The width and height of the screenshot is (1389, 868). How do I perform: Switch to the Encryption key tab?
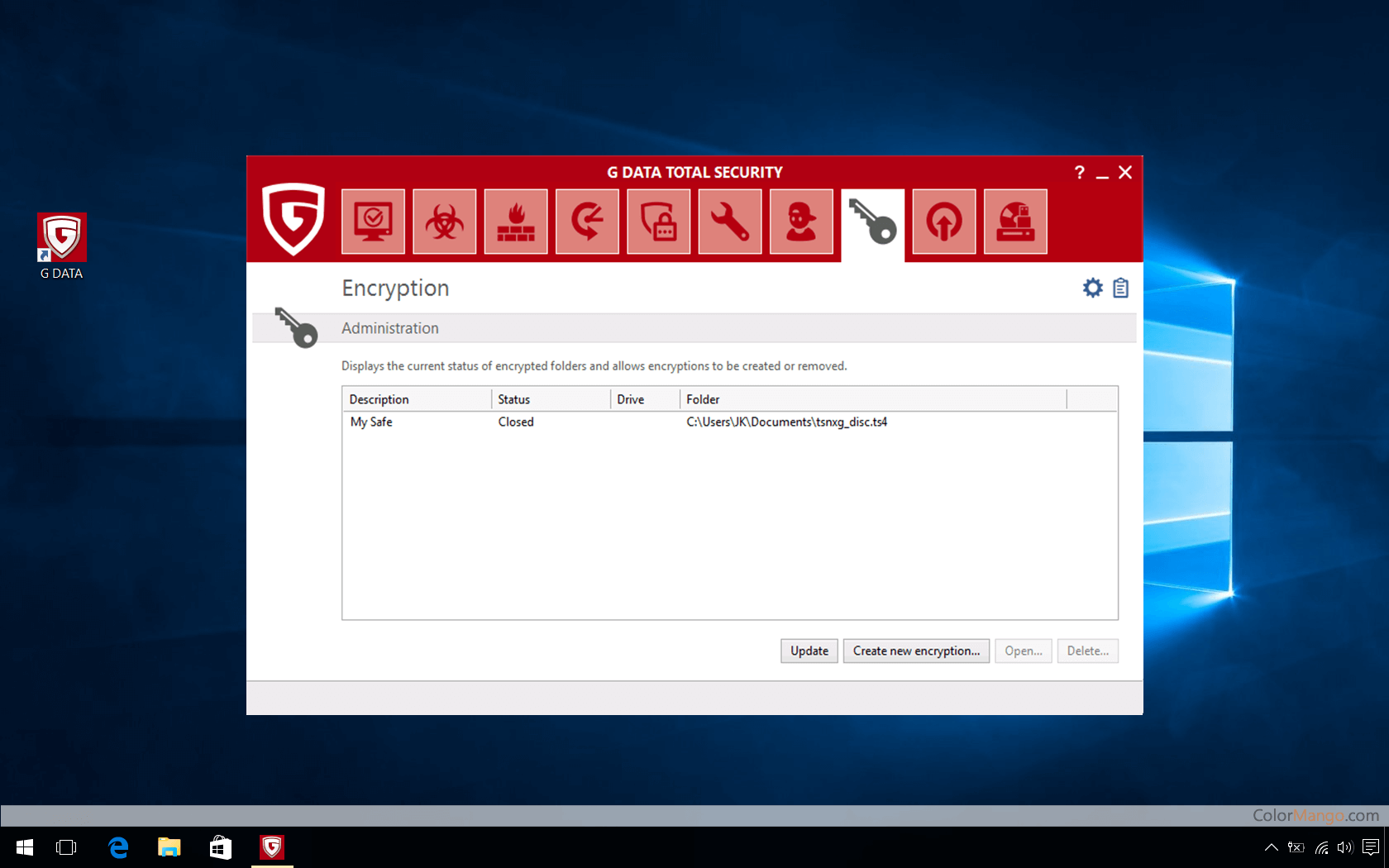click(x=872, y=223)
